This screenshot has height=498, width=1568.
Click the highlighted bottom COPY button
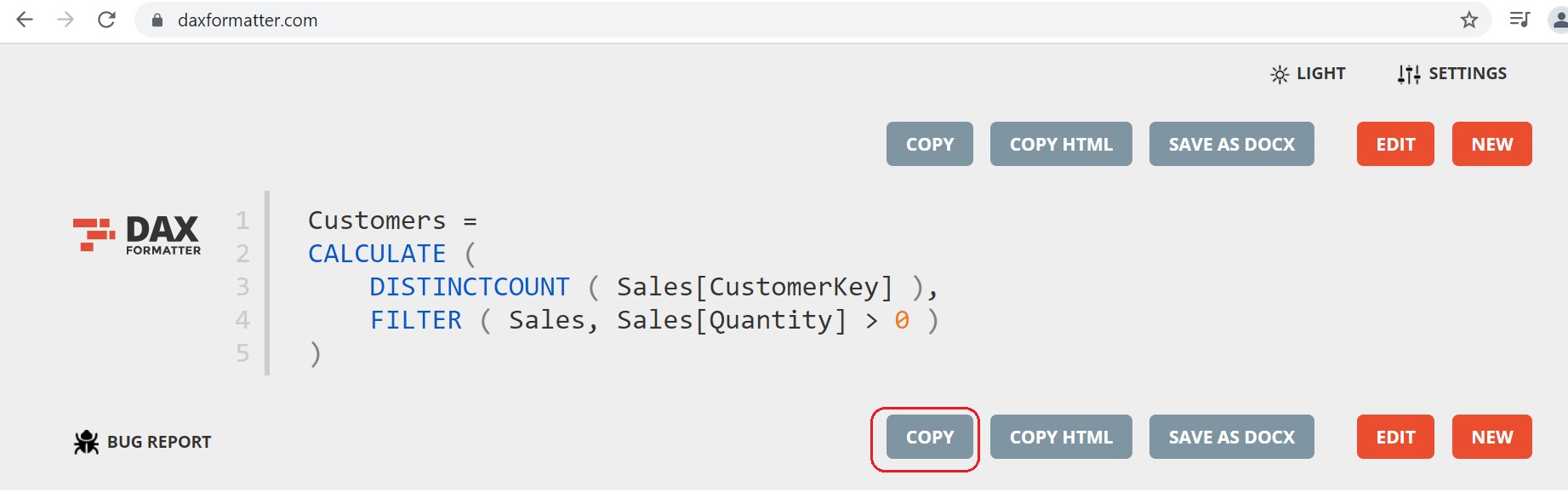930,437
